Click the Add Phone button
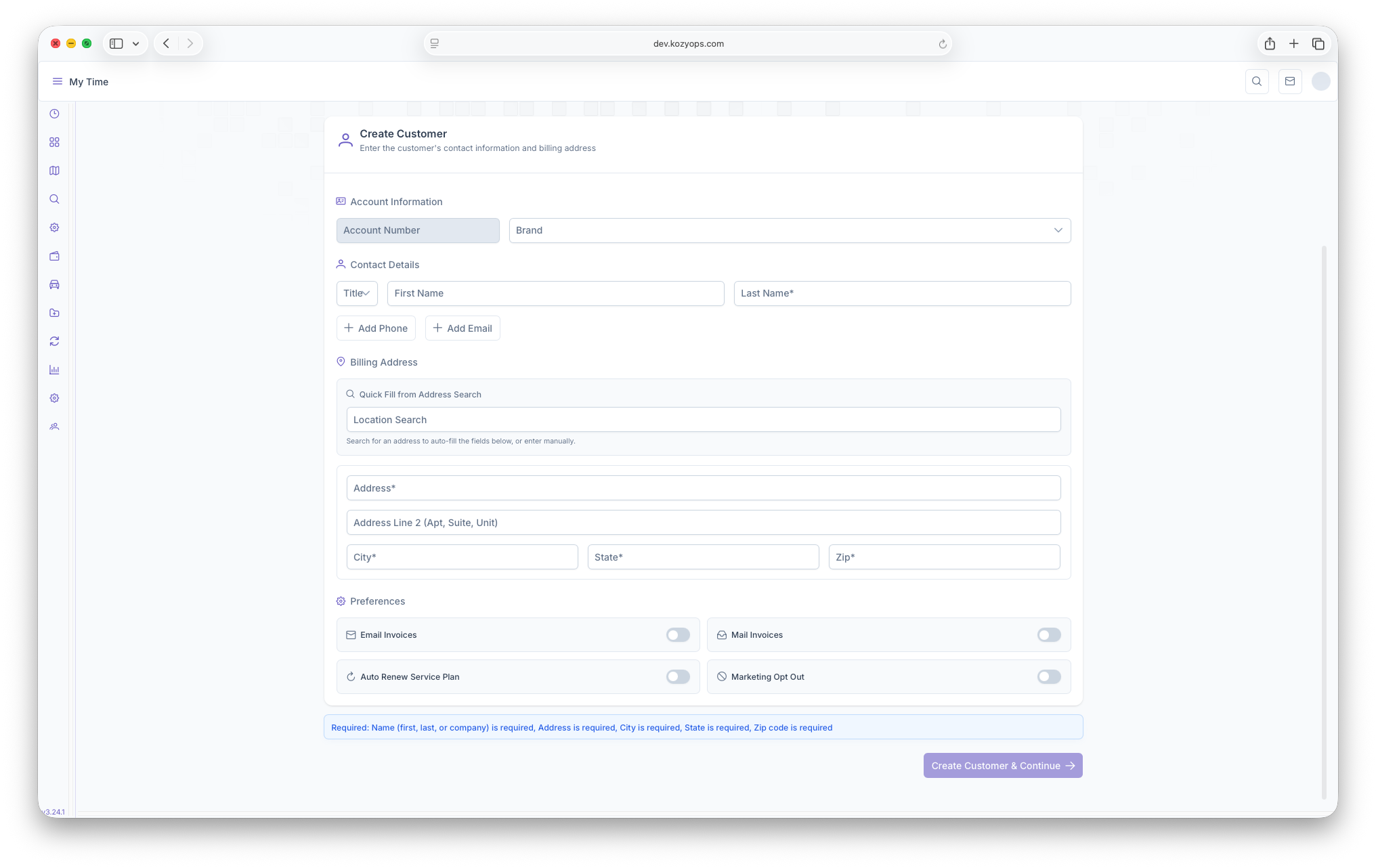This screenshot has height=868, width=1376. (376, 328)
